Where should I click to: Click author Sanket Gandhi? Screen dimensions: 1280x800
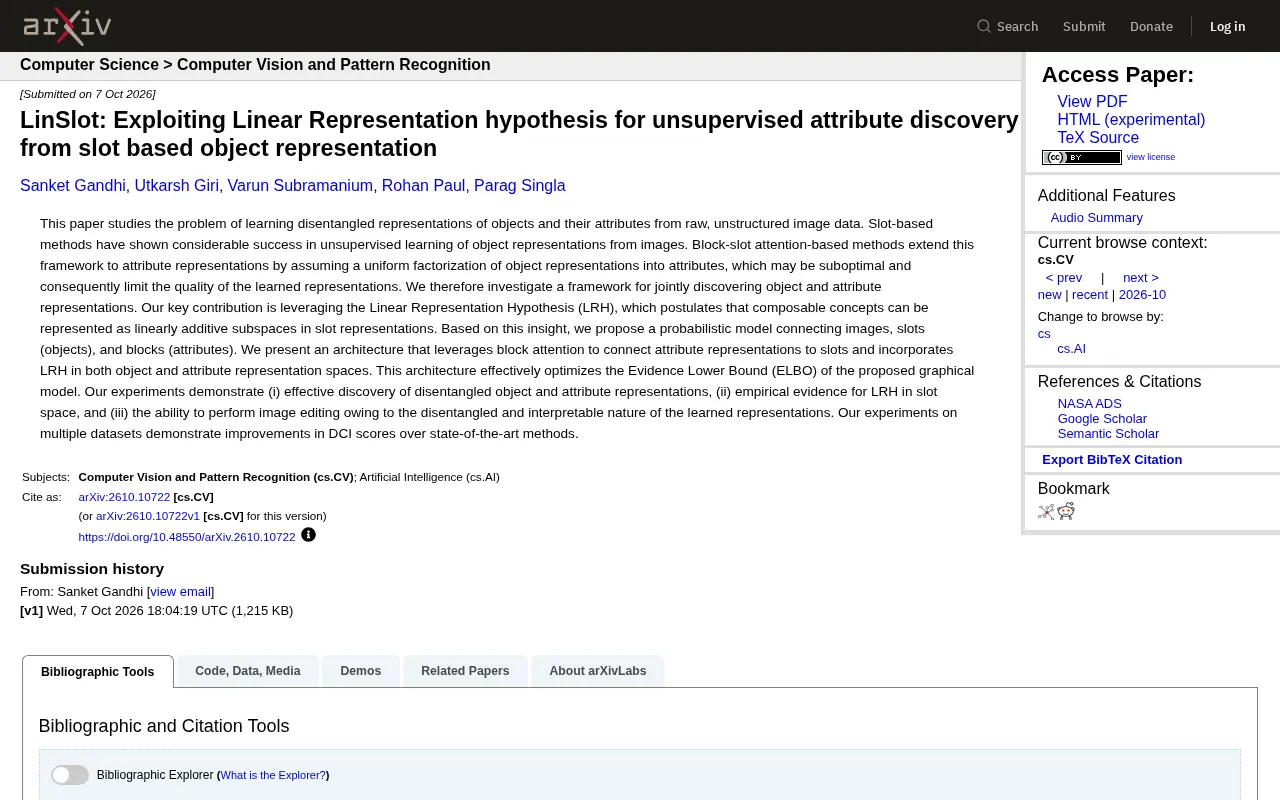point(73,186)
